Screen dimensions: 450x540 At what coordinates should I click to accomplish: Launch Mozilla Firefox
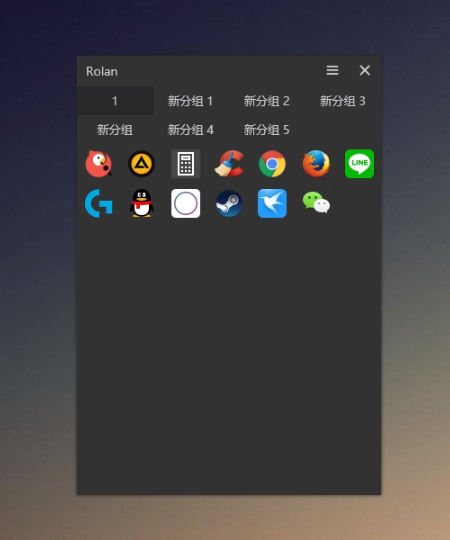[316, 164]
